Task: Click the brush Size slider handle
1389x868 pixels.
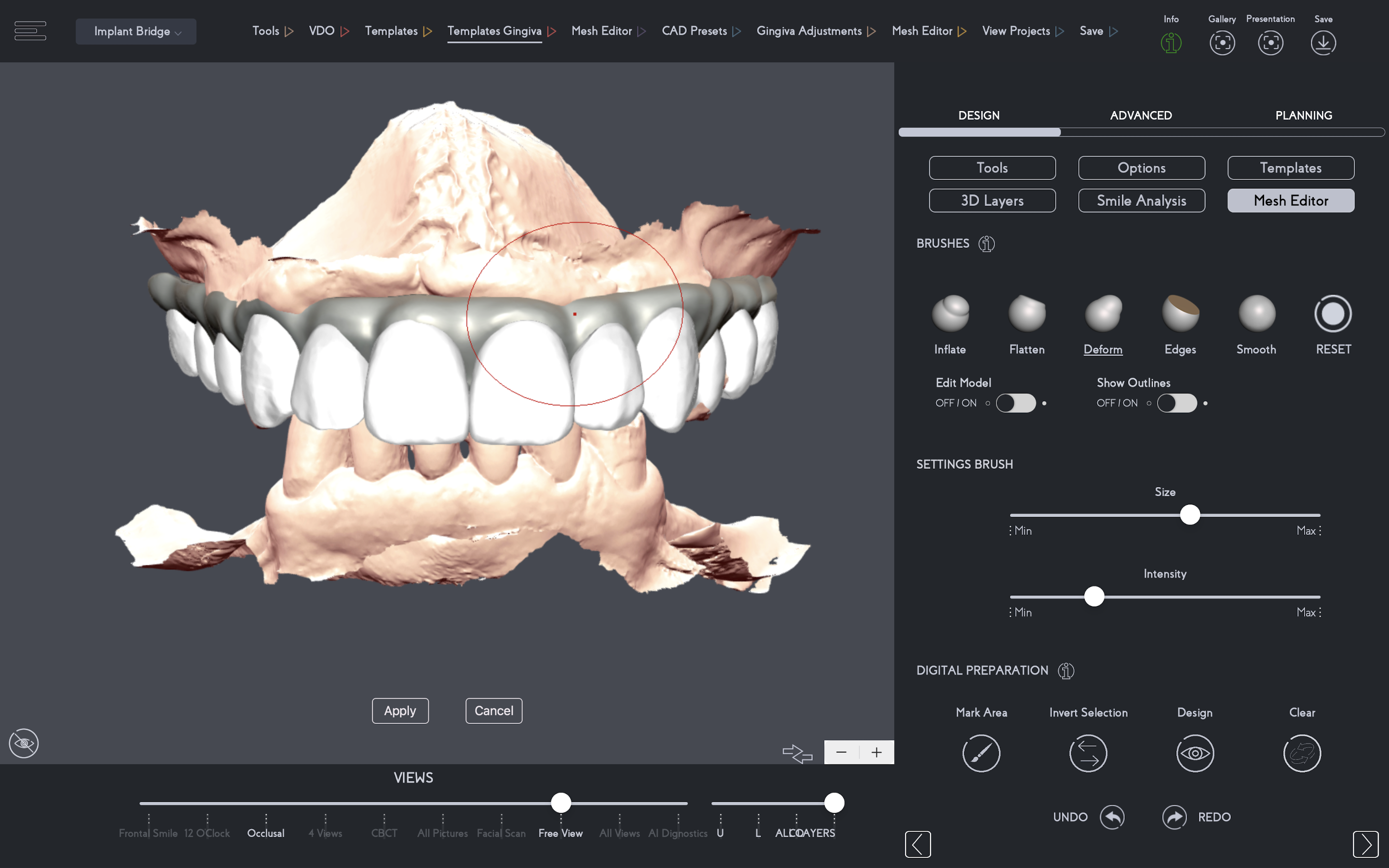Action: click(x=1190, y=515)
